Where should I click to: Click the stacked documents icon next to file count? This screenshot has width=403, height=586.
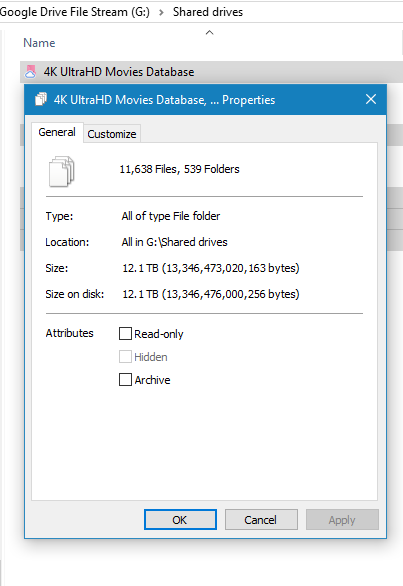tap(61, 171)
